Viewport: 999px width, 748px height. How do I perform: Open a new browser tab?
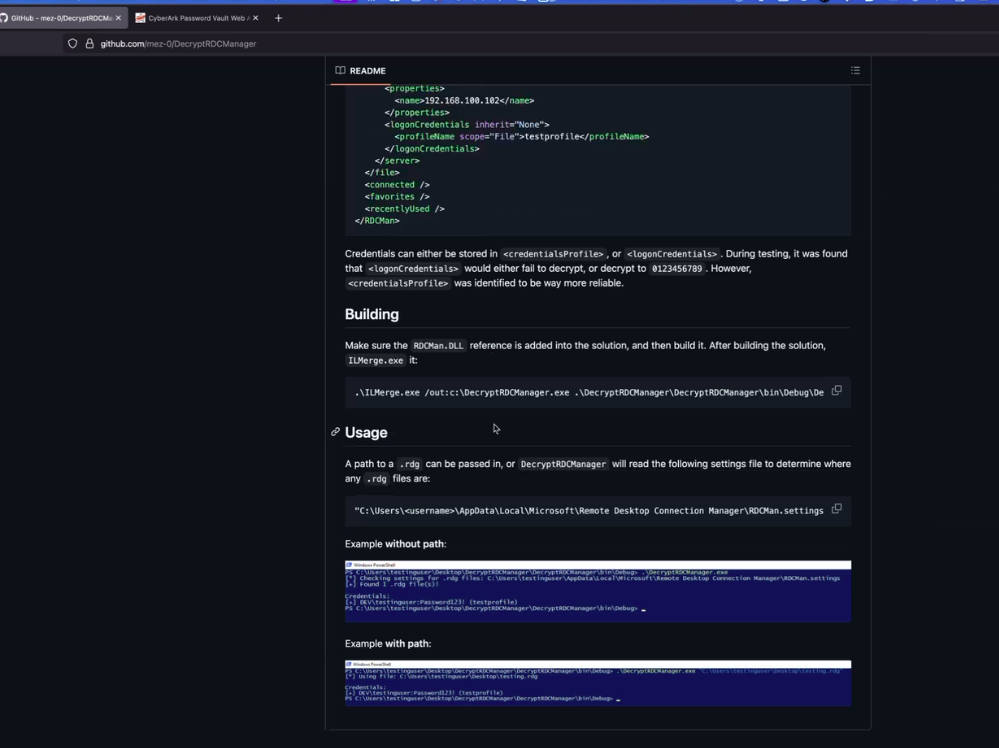[x=278, y=18]
